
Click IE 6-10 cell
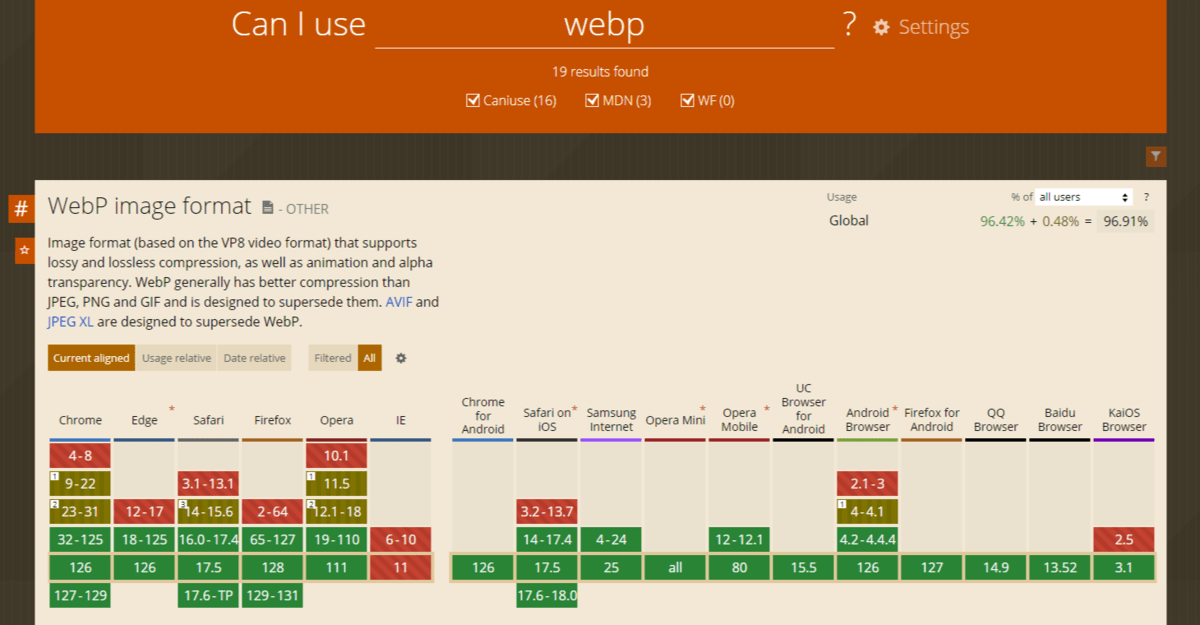pyautogui.click(x=401, y=540)
